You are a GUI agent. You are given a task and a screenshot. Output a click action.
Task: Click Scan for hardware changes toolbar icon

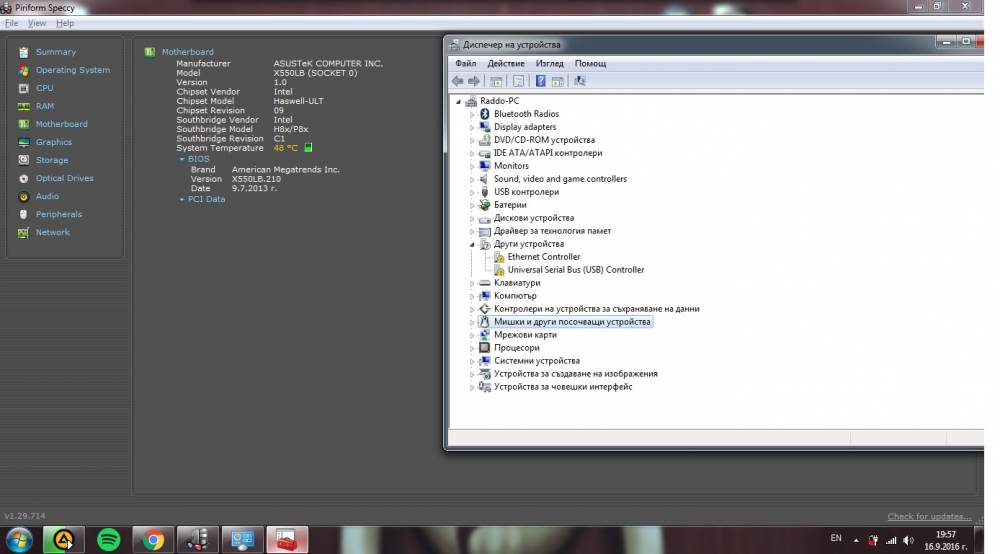pos(580,81)
